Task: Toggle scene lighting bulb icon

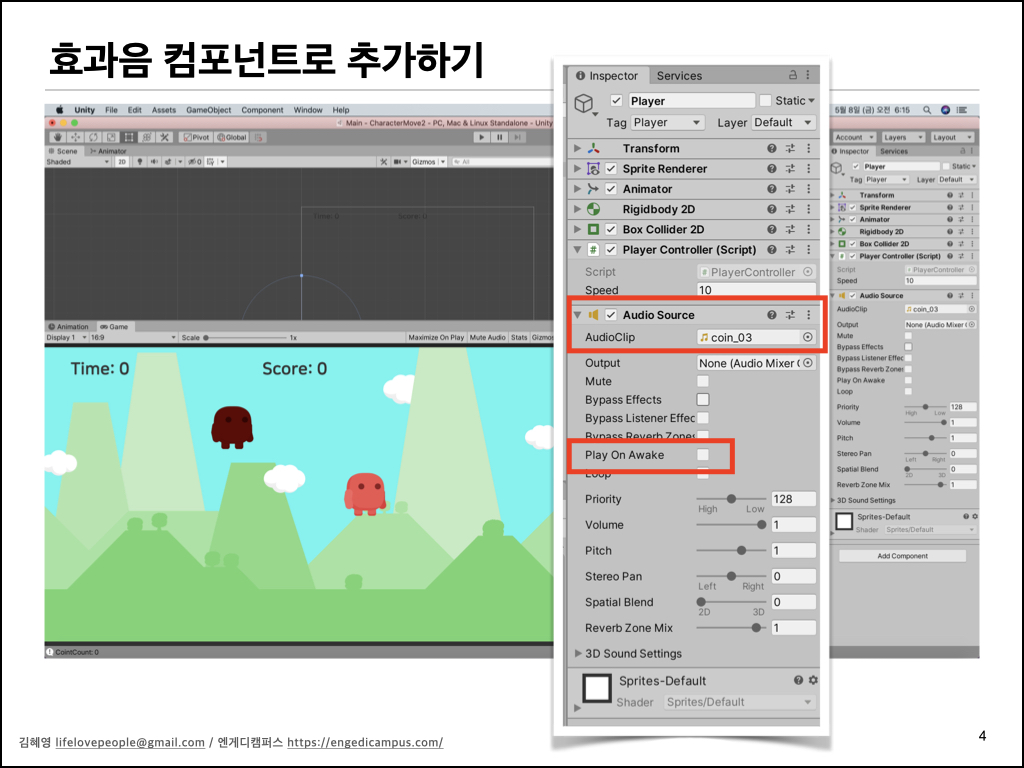Action: pyautogui.click(x=139, y=161)
